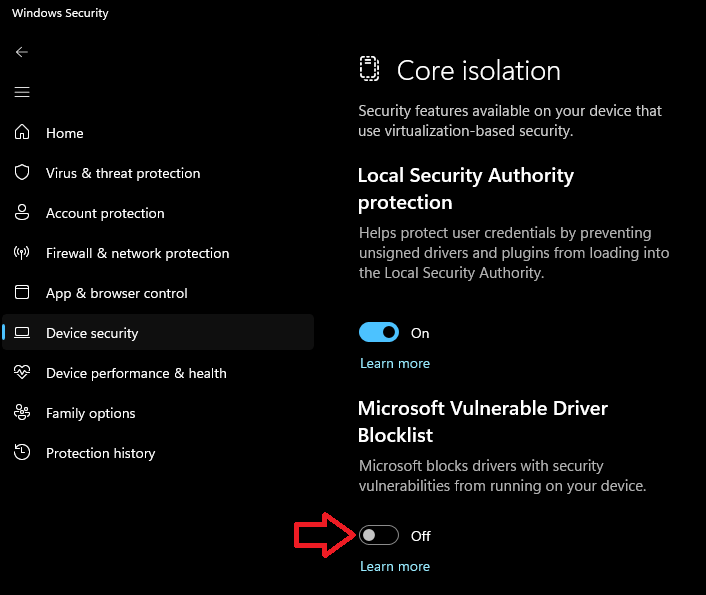The image size is (706, 595).
Task: Enable the Microsoft Vulnerable Driver Blocklist toggle
Action: (379, 536)
